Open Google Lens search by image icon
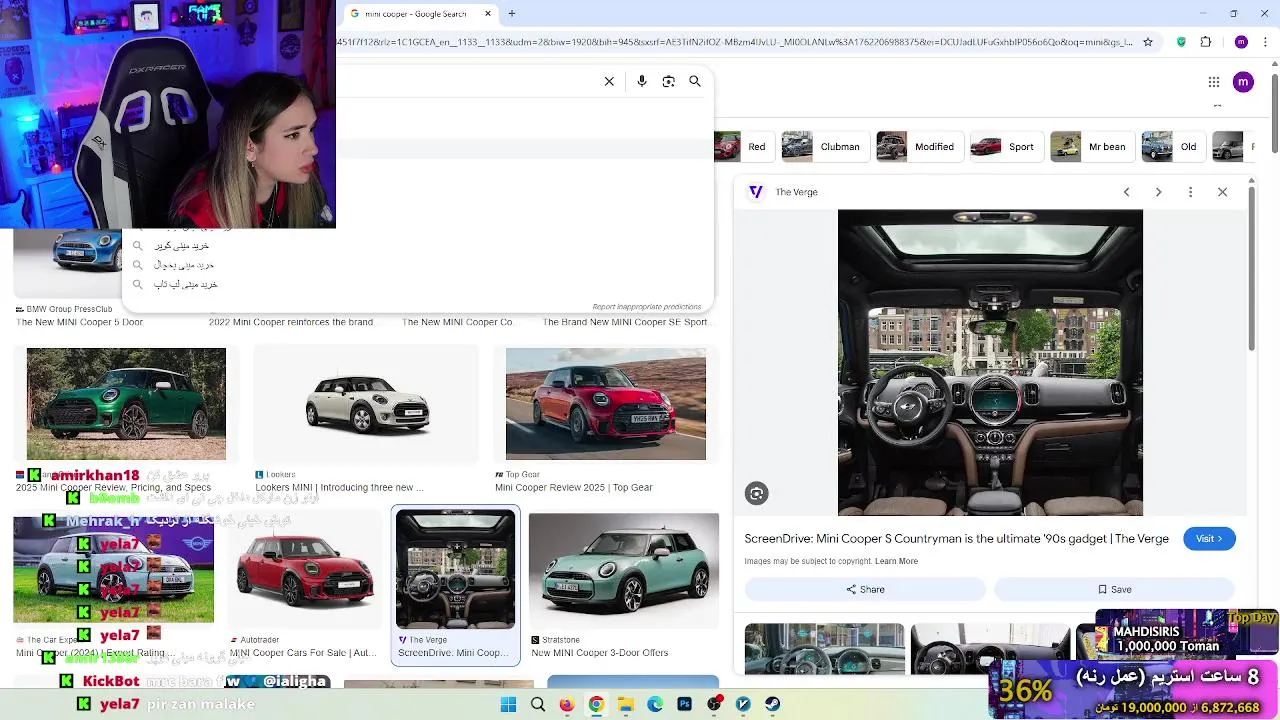This screenshot has width=1280, height=720. click(668, 81)
